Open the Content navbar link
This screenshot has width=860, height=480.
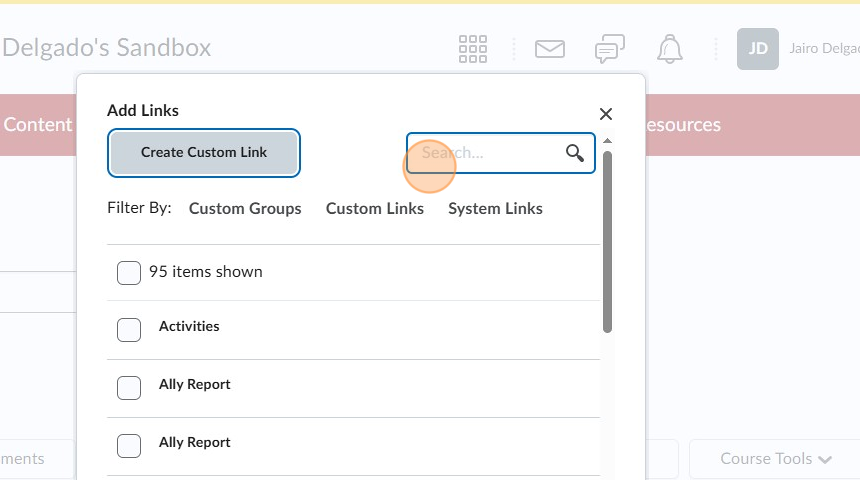coord(38,125)
